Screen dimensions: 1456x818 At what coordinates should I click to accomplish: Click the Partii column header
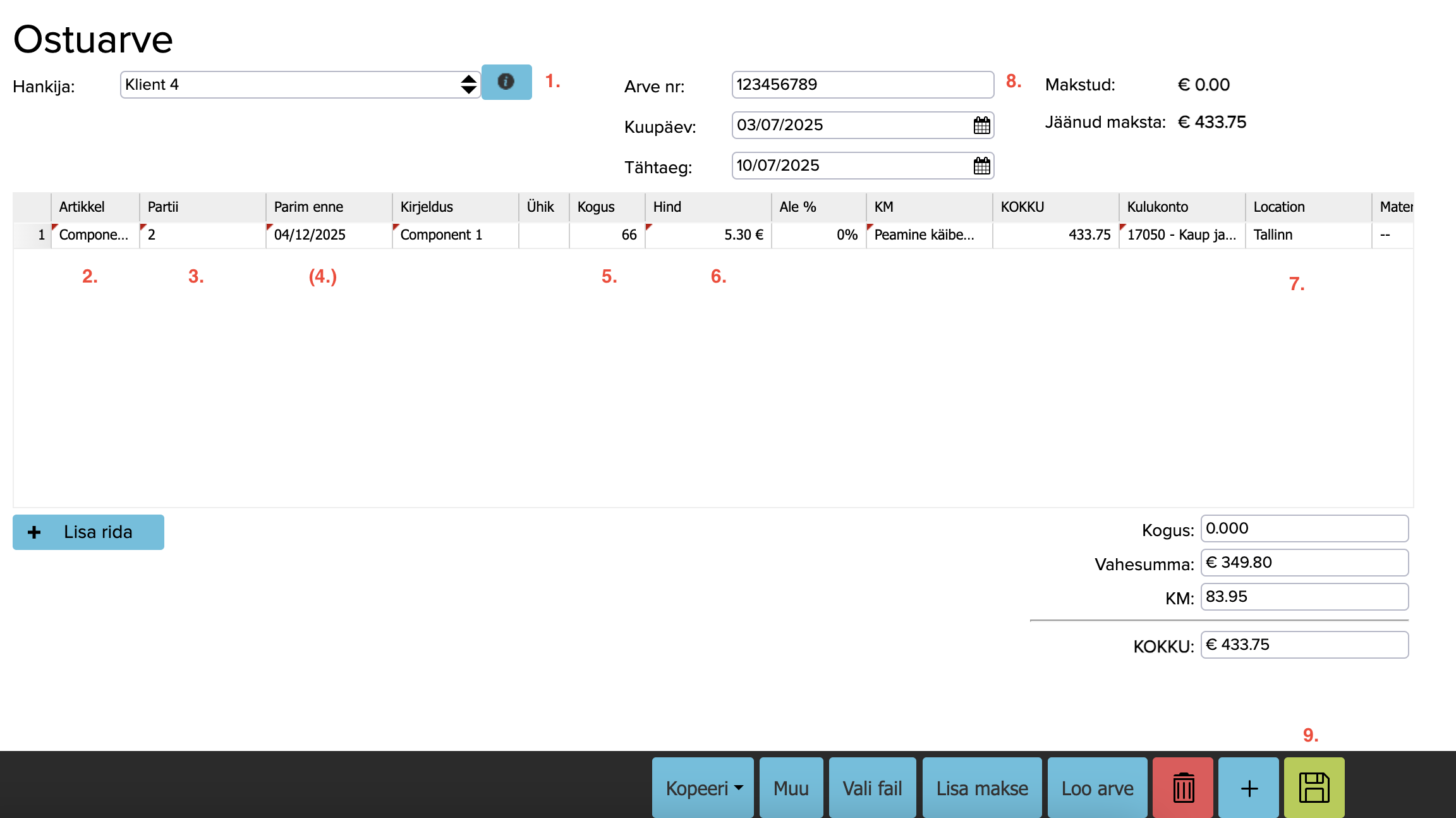click(x=202, y=207)
